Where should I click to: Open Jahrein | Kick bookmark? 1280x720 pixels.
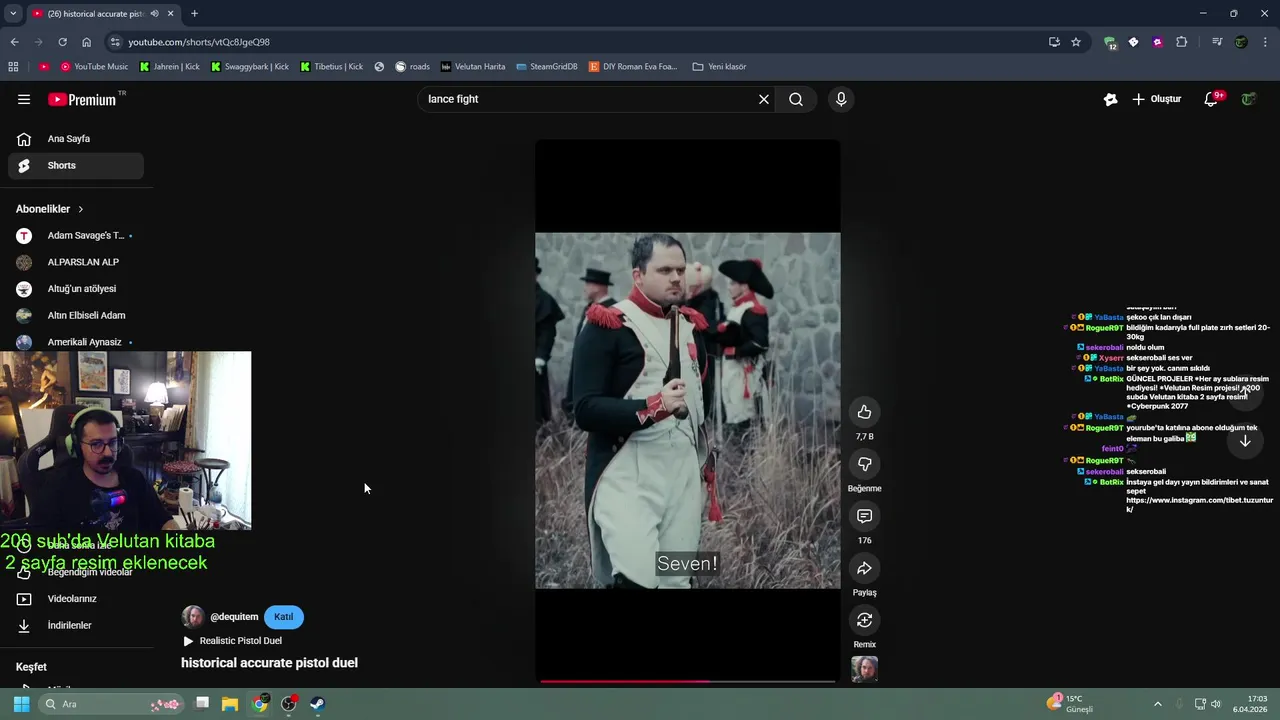click(169, 67)
